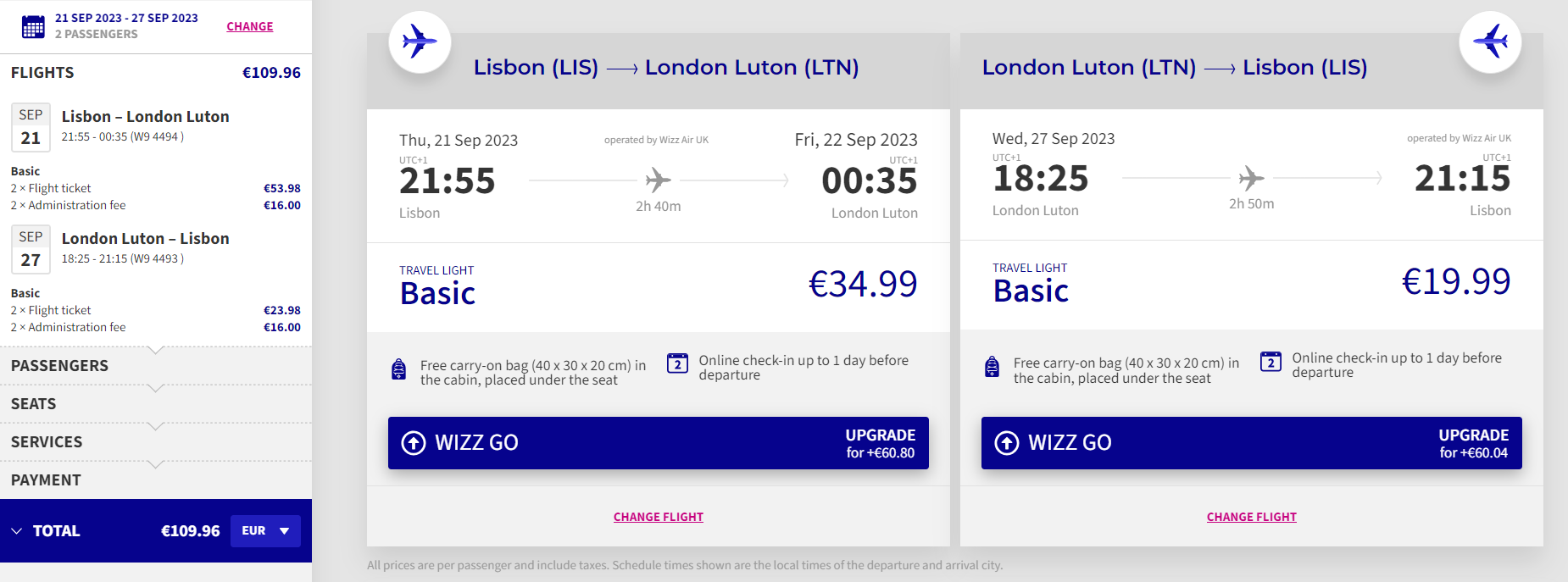
Task: Click CHANGE link next to travel dates
Action: [x=250, y=26]
